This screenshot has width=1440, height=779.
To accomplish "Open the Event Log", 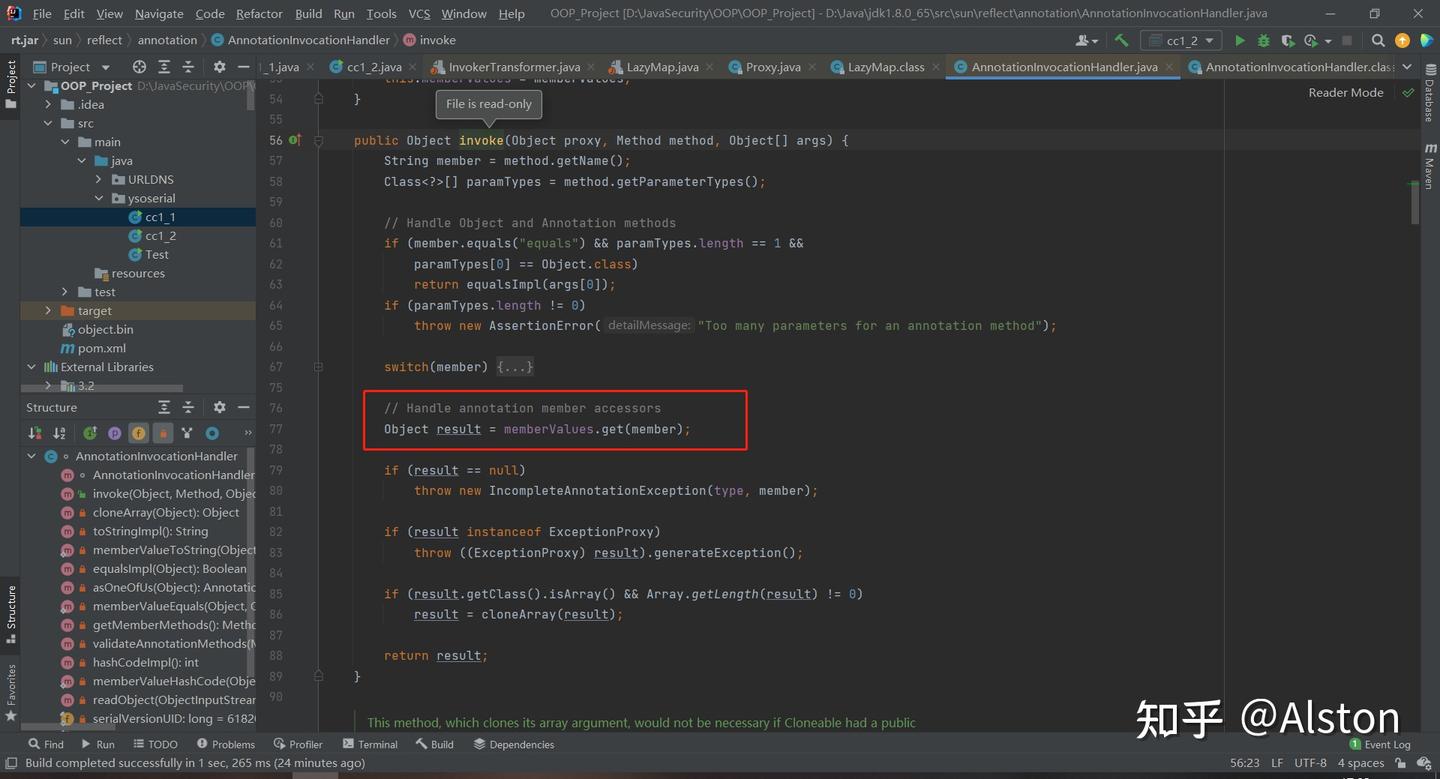I will click(1380, 744).
